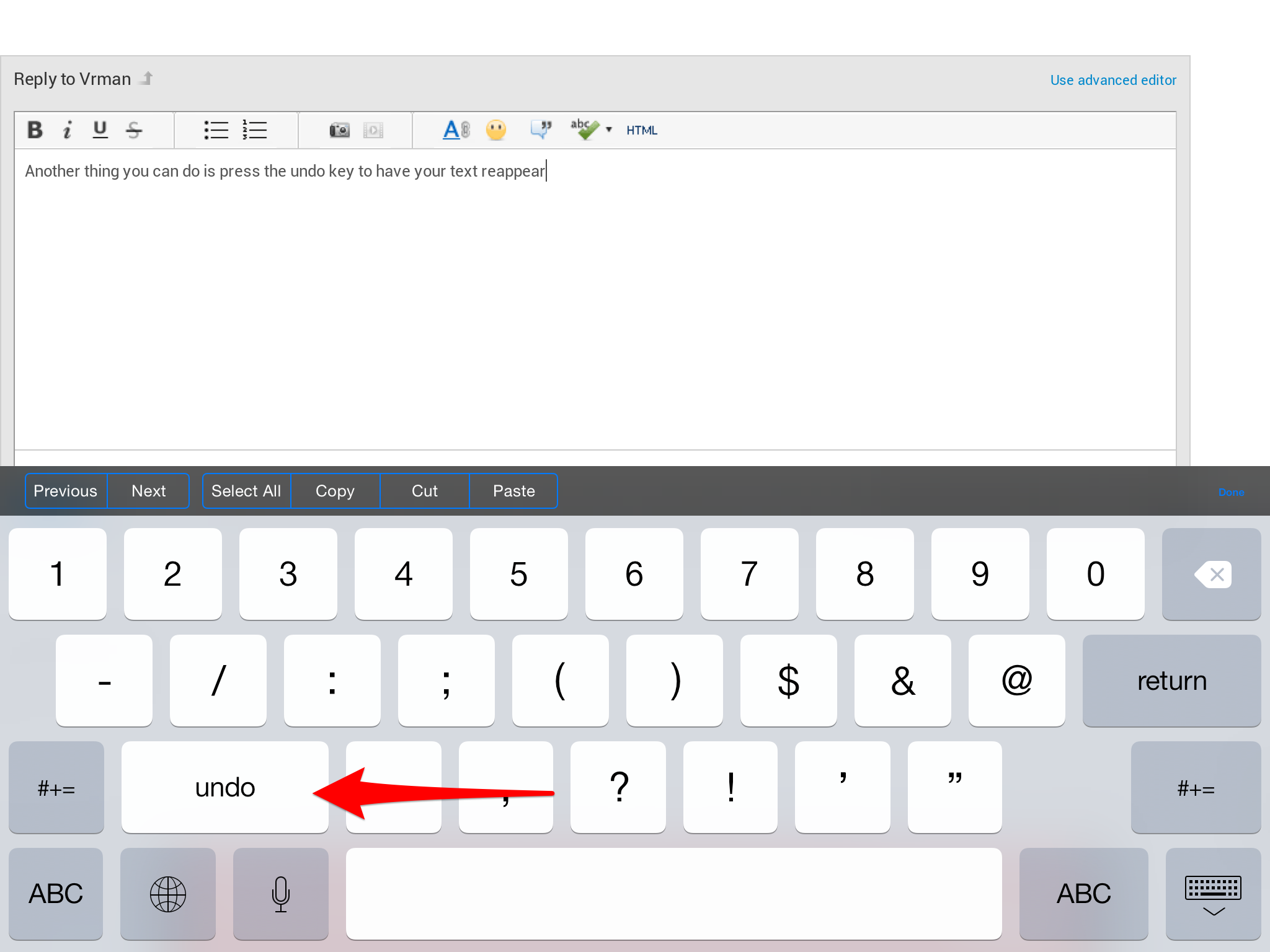Insert a numbered list
This screenshot has height=952, width=1270.
pyautogui.click(x=254, y=130)
